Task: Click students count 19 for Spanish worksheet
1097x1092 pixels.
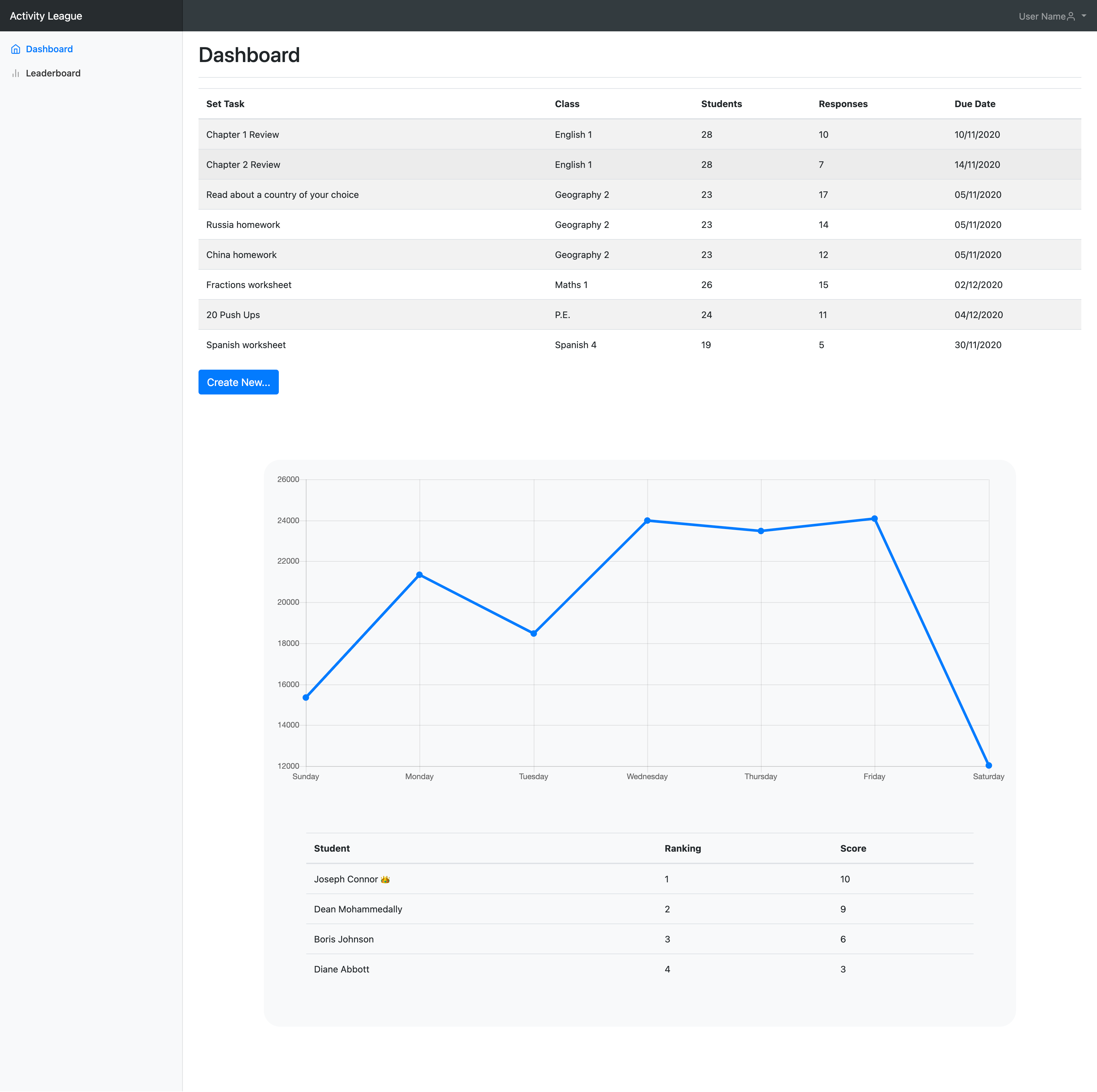Action: pyautogui.click(x=706, y=345)
